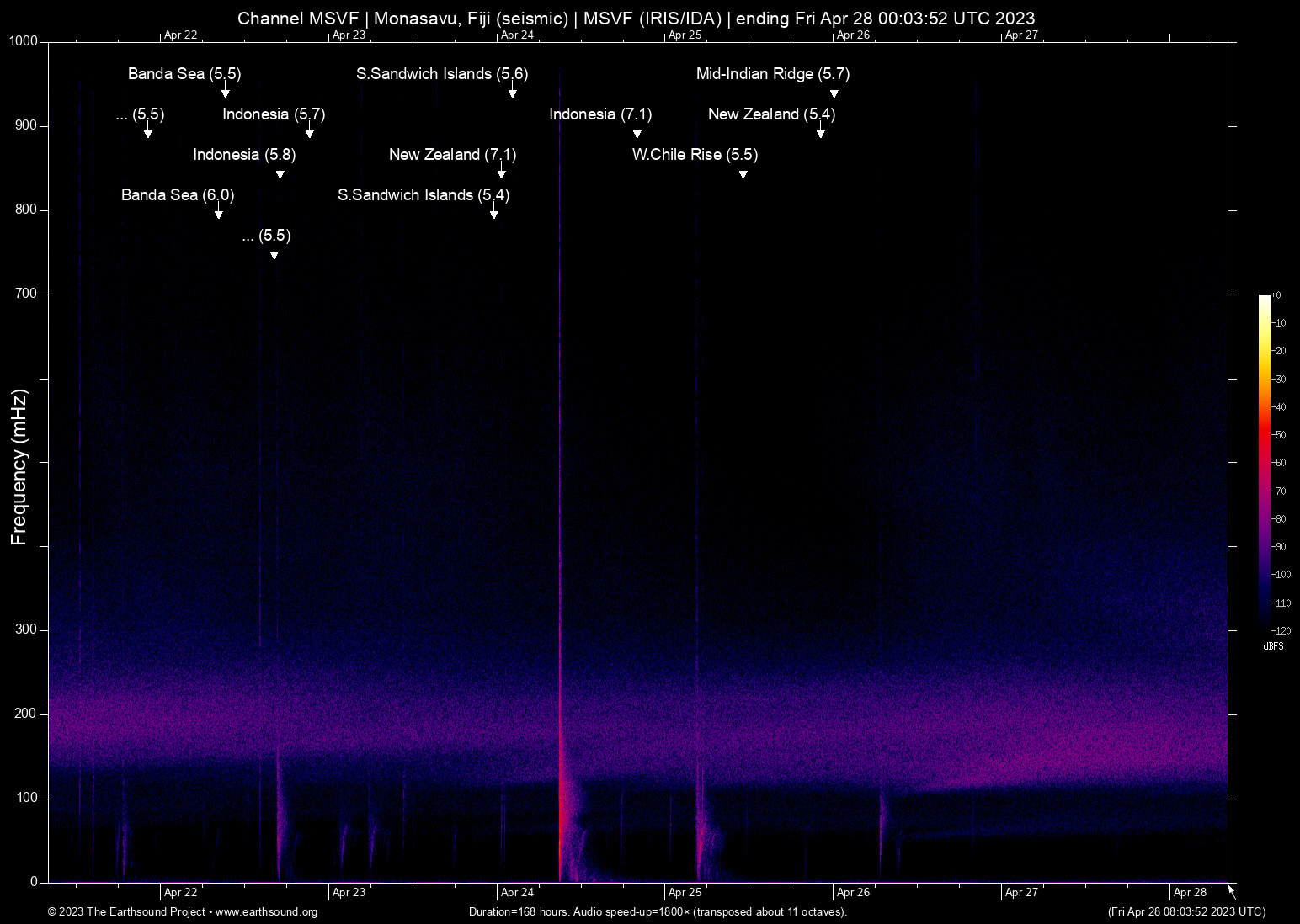Select the New Zealand (7.1) event marker
Screen dimensions: 1300x924
[x=502, y=172]
